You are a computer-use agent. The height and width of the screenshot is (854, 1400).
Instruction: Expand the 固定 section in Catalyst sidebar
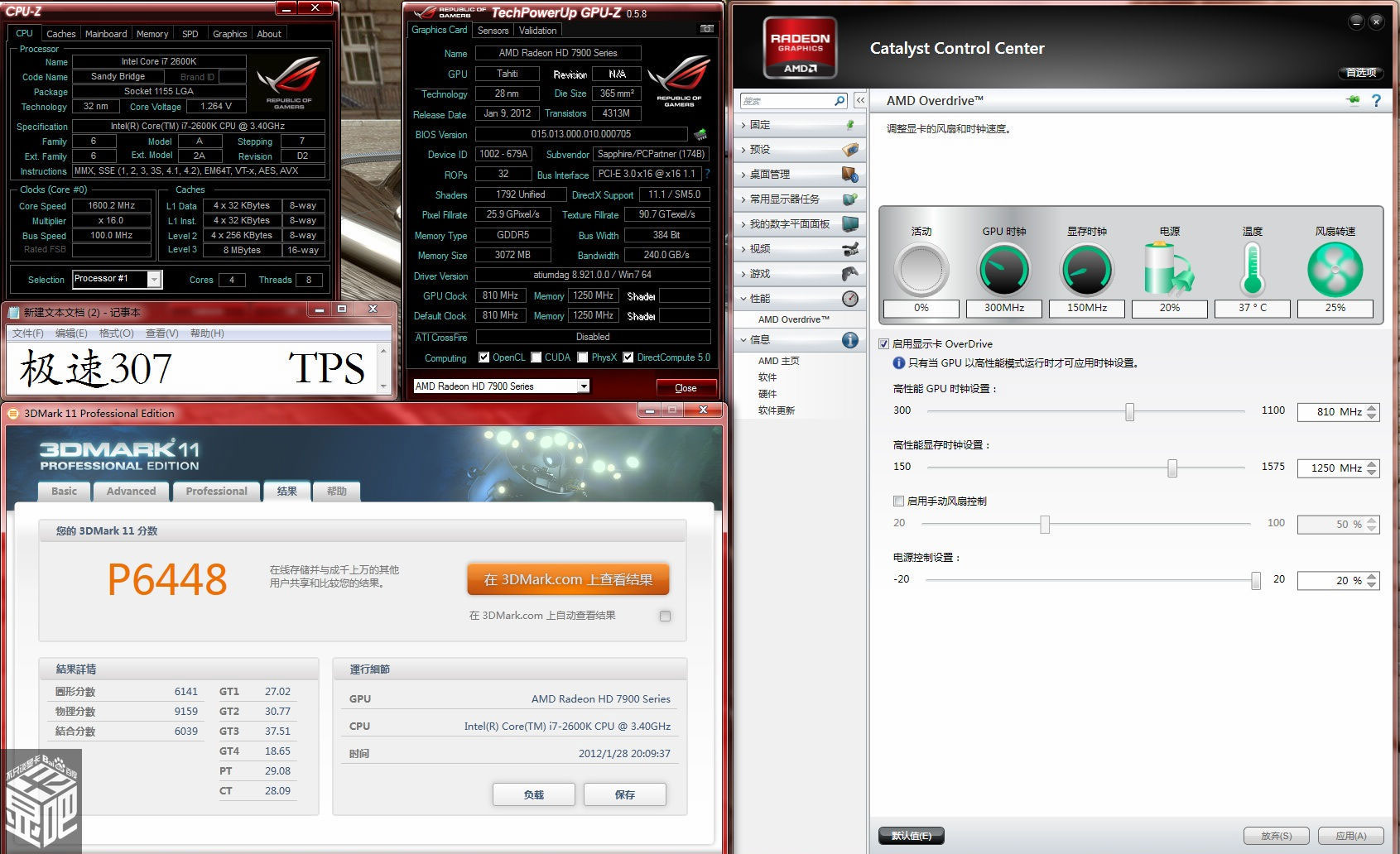(743, 125)
